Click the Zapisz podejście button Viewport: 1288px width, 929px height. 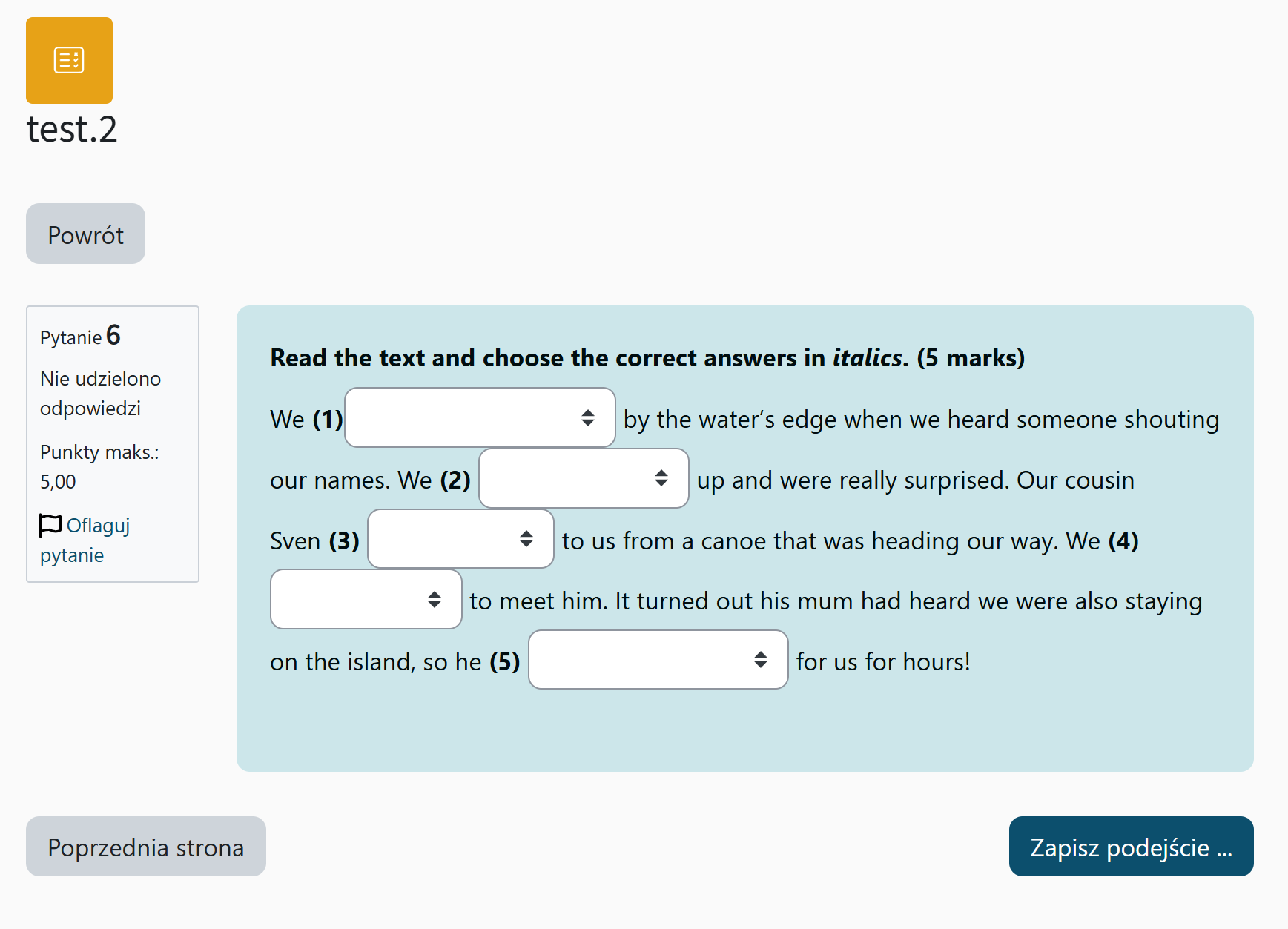pyautogui.click(x=1130, y=847)
